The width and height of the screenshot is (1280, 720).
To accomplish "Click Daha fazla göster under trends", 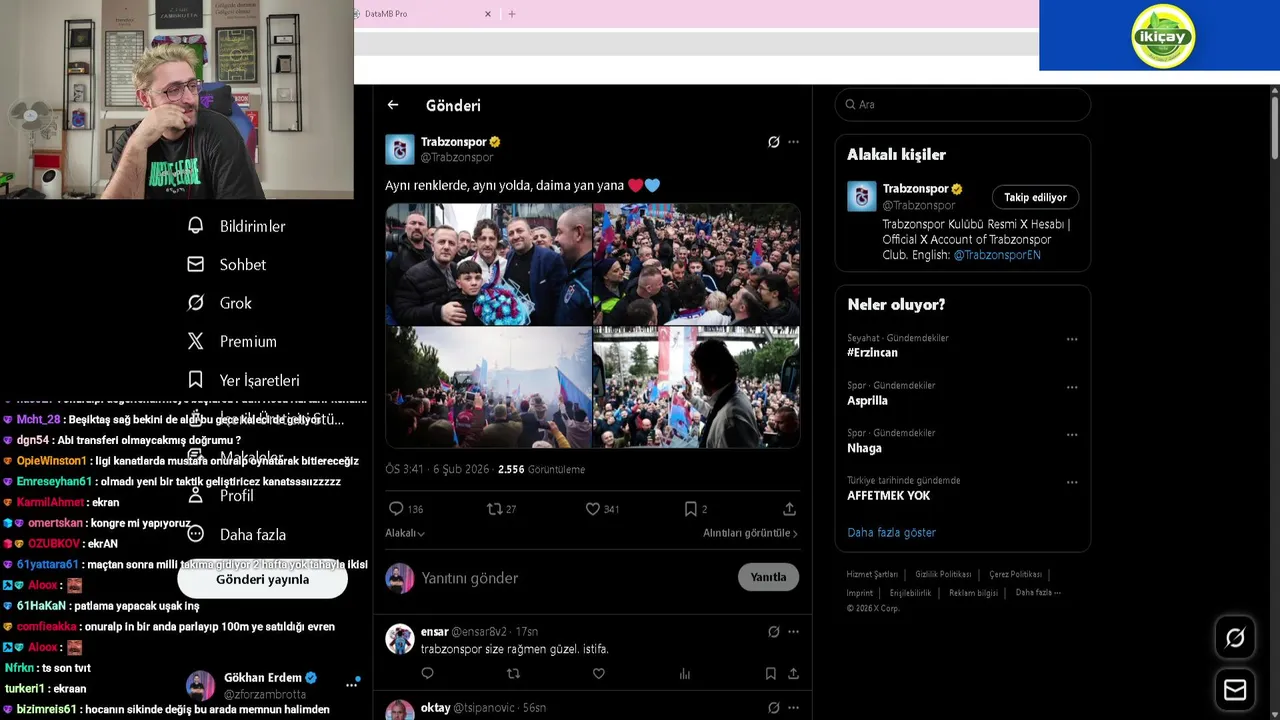I will tap(891, 533).
